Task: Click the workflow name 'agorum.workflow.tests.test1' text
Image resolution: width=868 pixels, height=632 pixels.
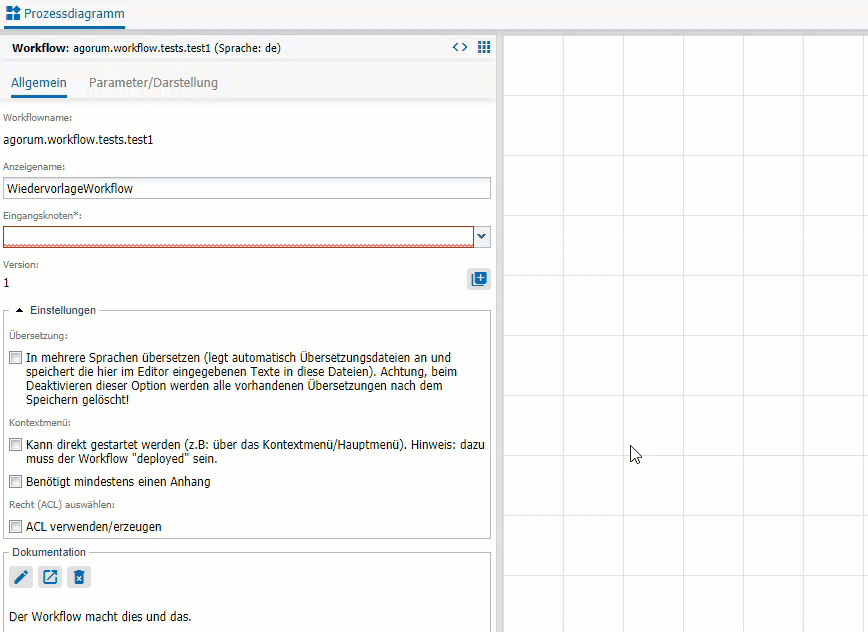Action: pyautogui.click(x=78, y=140)
